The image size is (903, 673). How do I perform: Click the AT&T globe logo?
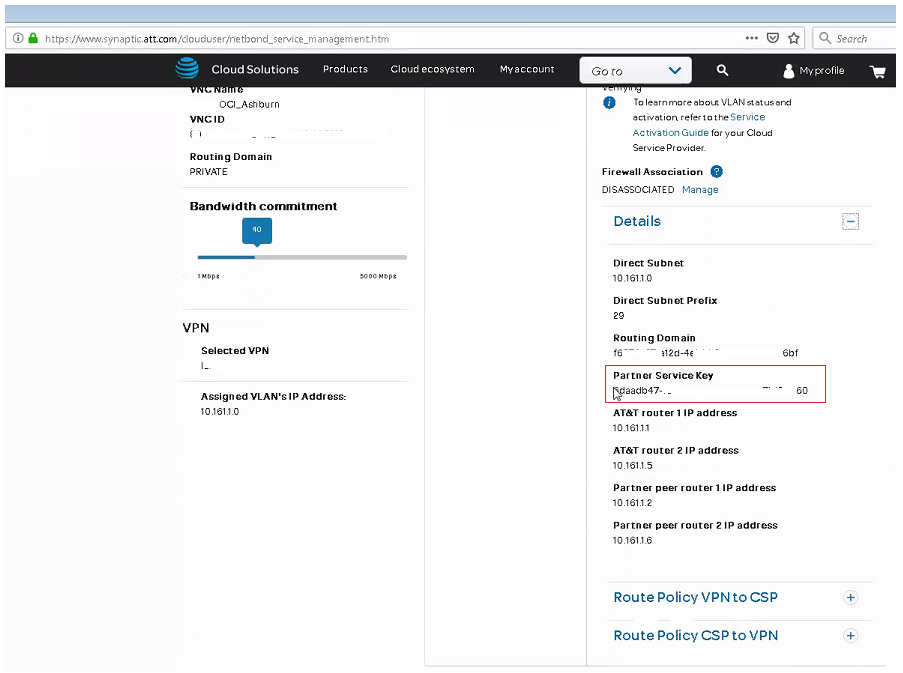coord(187,69)
